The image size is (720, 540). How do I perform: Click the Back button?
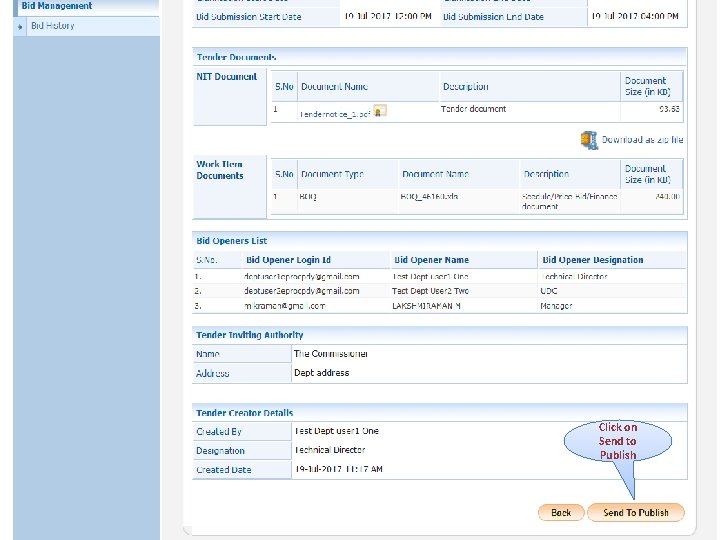(x=561, y=512)
